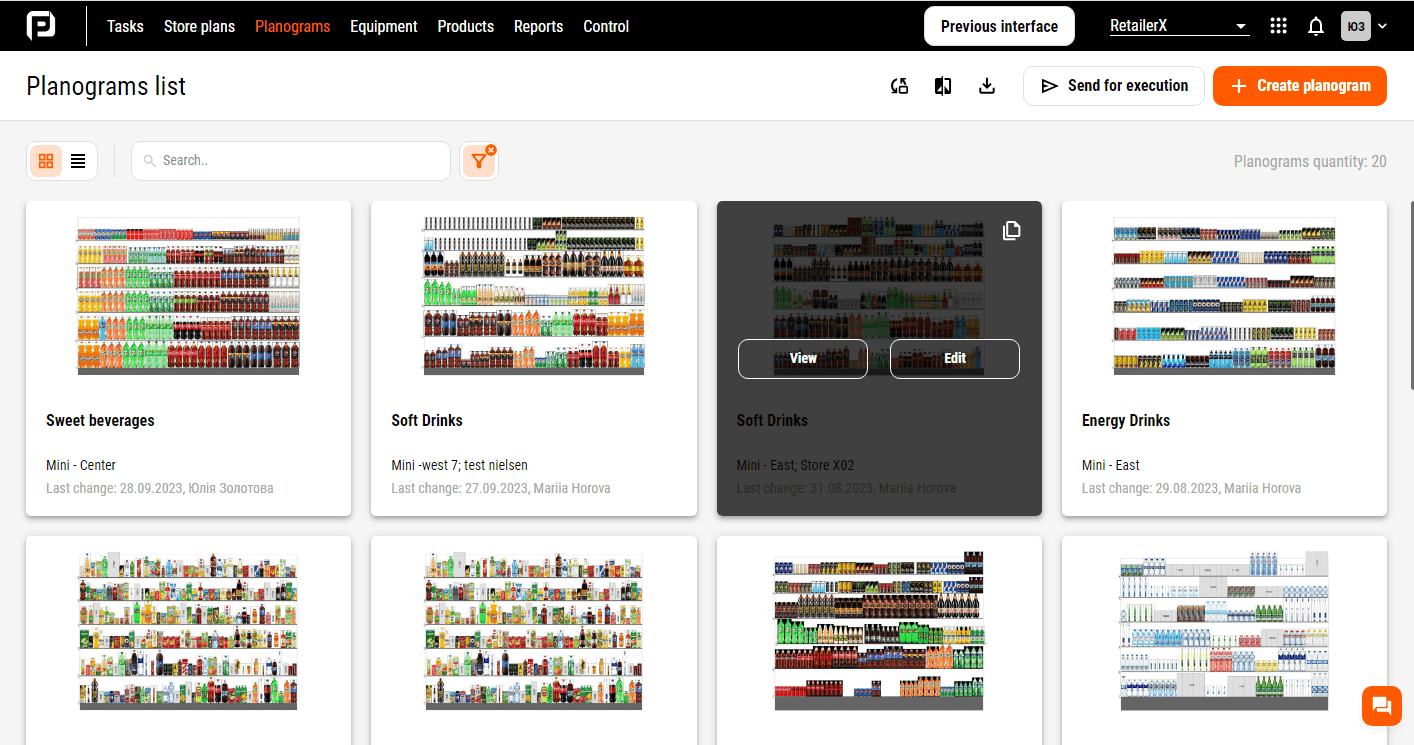Click the Send for execution button

pos(1115,86)
